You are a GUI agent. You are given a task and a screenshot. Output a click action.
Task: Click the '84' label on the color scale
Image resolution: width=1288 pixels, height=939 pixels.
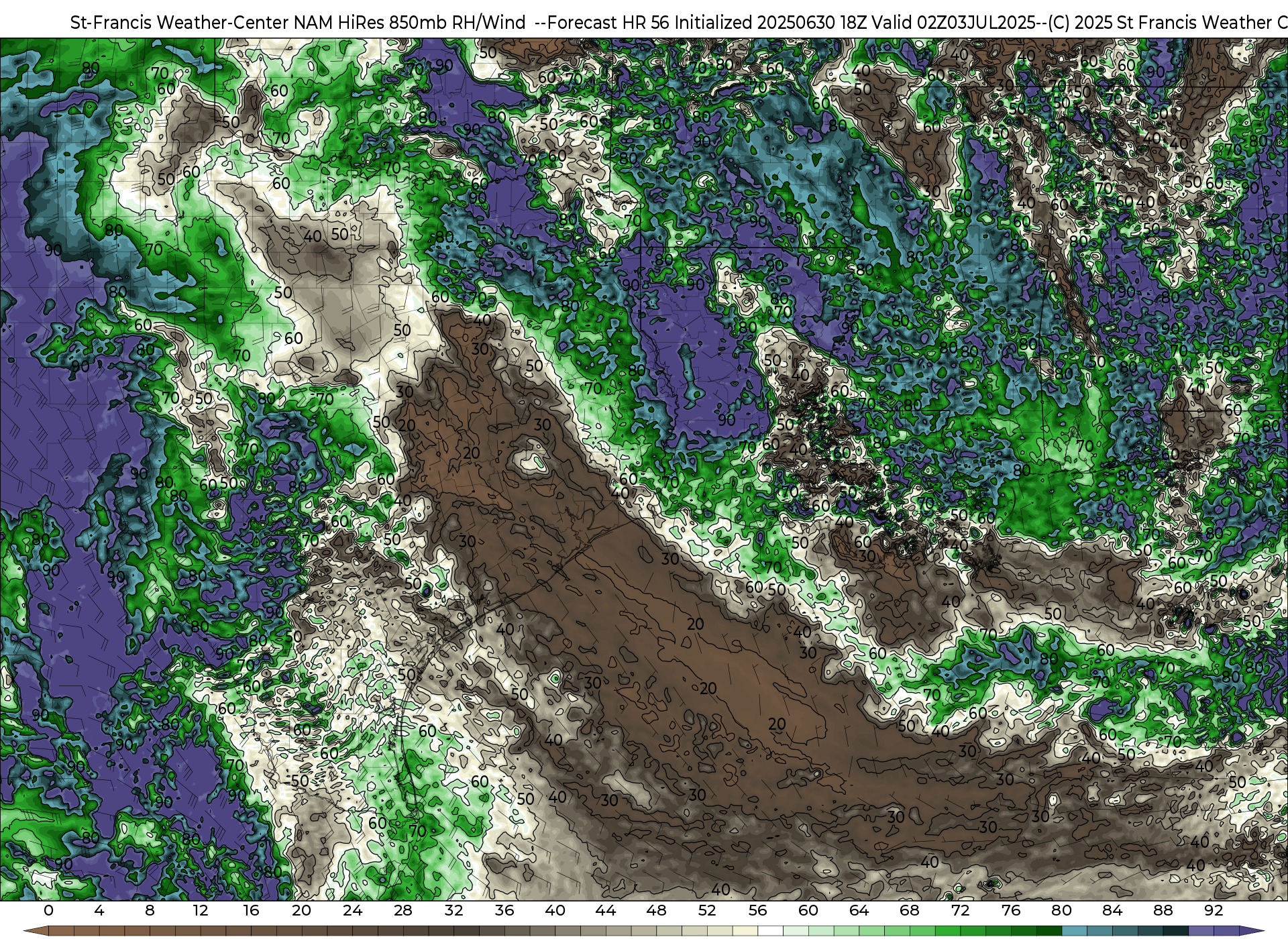coord(1112,911)
